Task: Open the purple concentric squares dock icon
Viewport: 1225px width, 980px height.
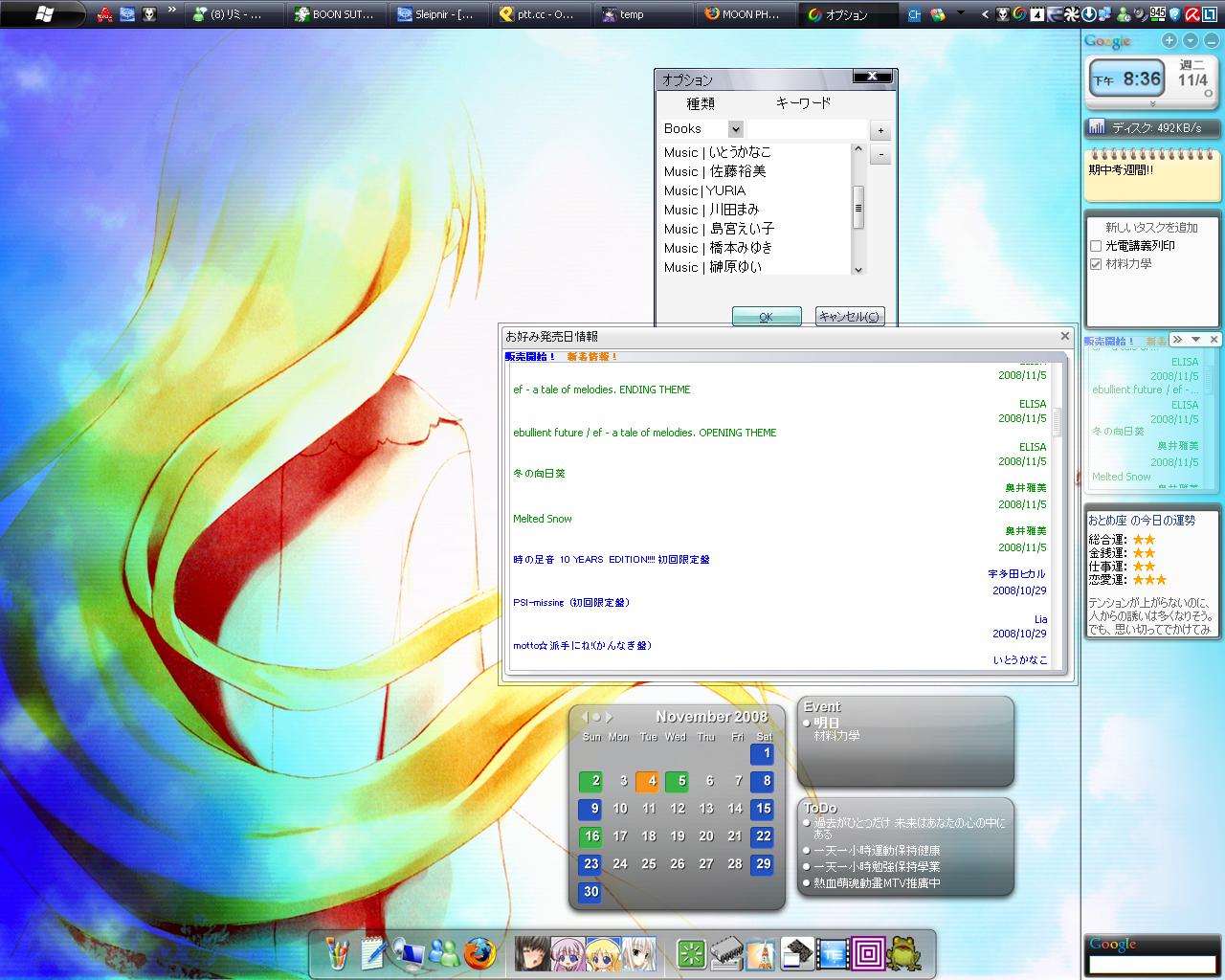Action: [869, 953]
